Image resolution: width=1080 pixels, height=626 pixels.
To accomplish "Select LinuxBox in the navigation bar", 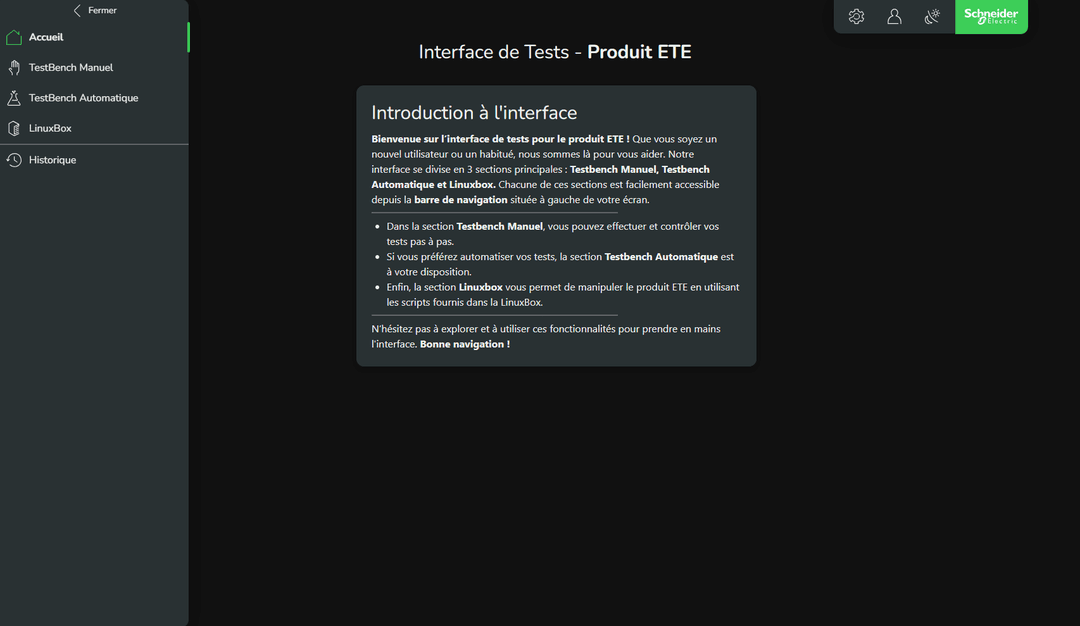I will [49, 128].
